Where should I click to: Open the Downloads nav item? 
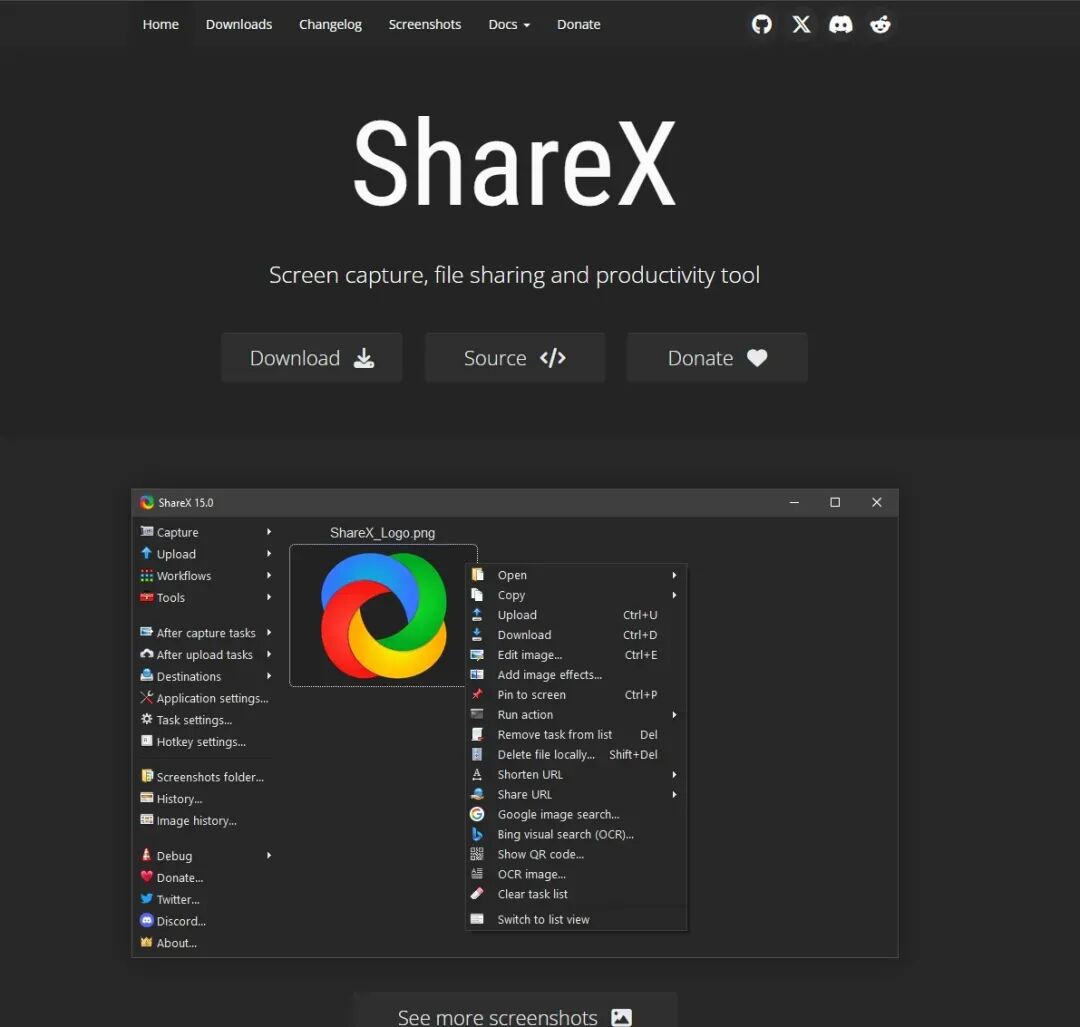(239, 25)
